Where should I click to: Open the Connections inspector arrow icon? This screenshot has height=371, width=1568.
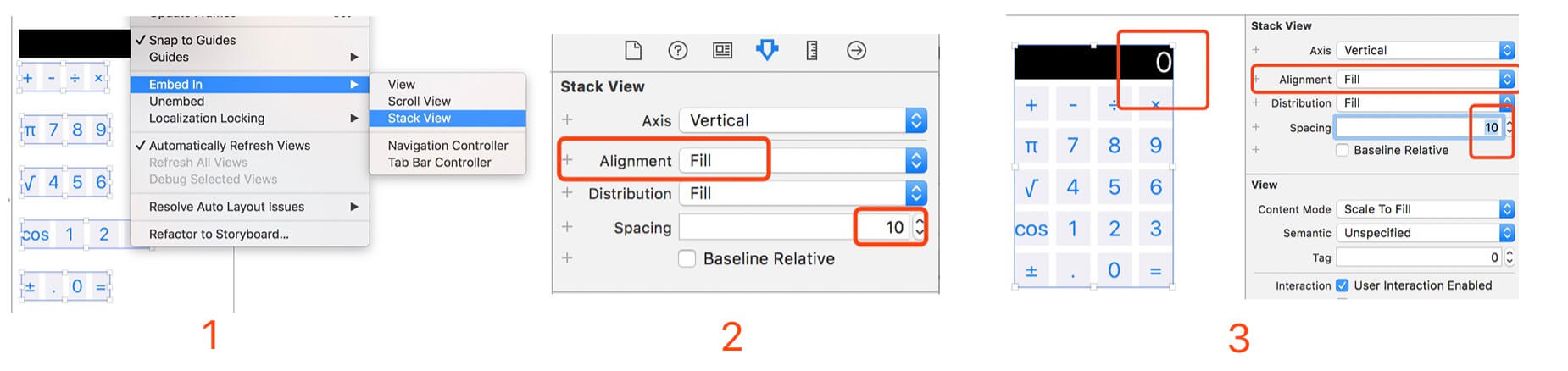click(857, 51)
